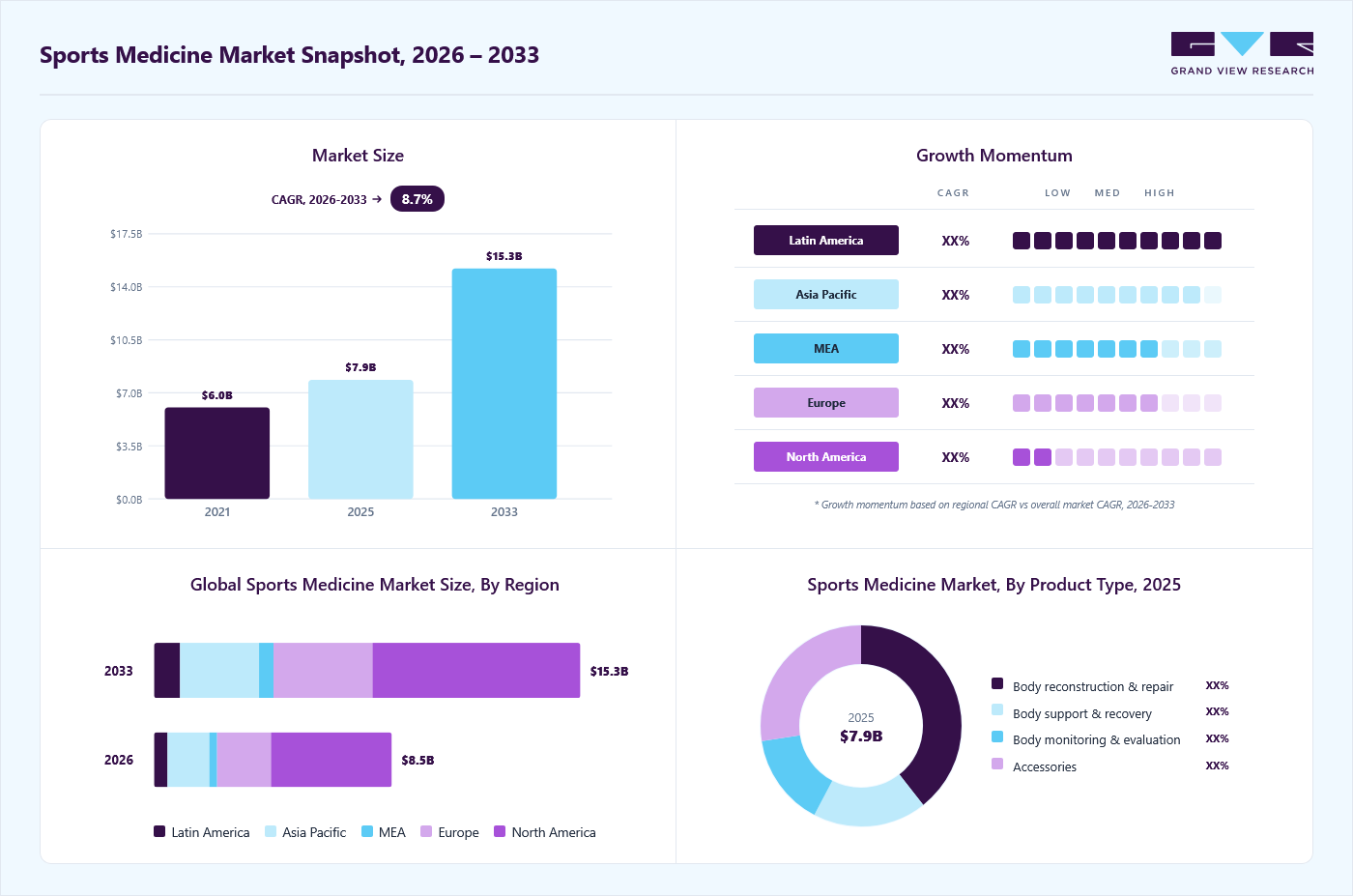This screenshot has height=896, width=1353.
Task: Click the Global Sports Medicine Market Size title
Action: [375, 585]
